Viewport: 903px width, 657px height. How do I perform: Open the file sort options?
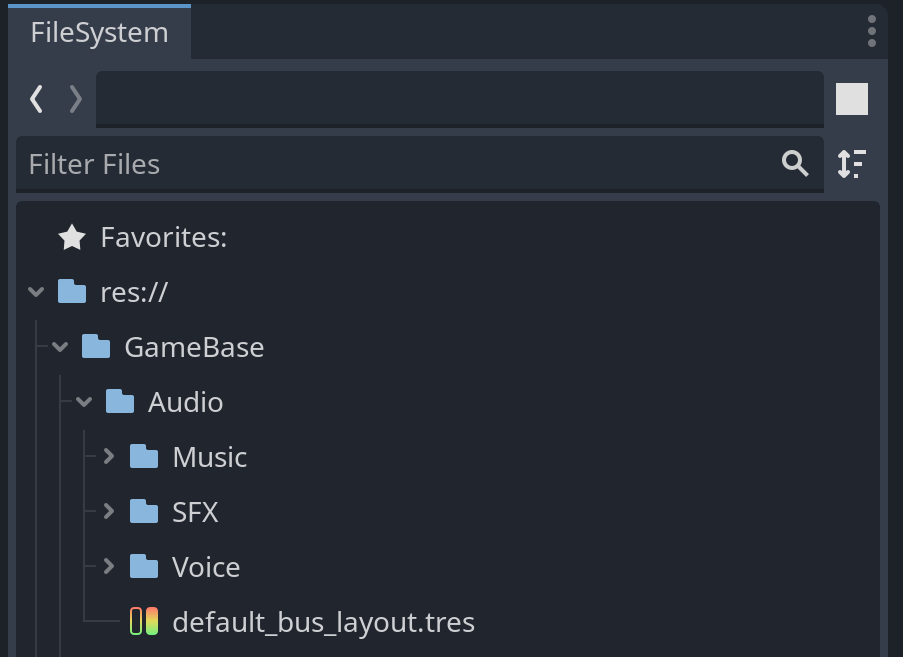pos(852,164)
